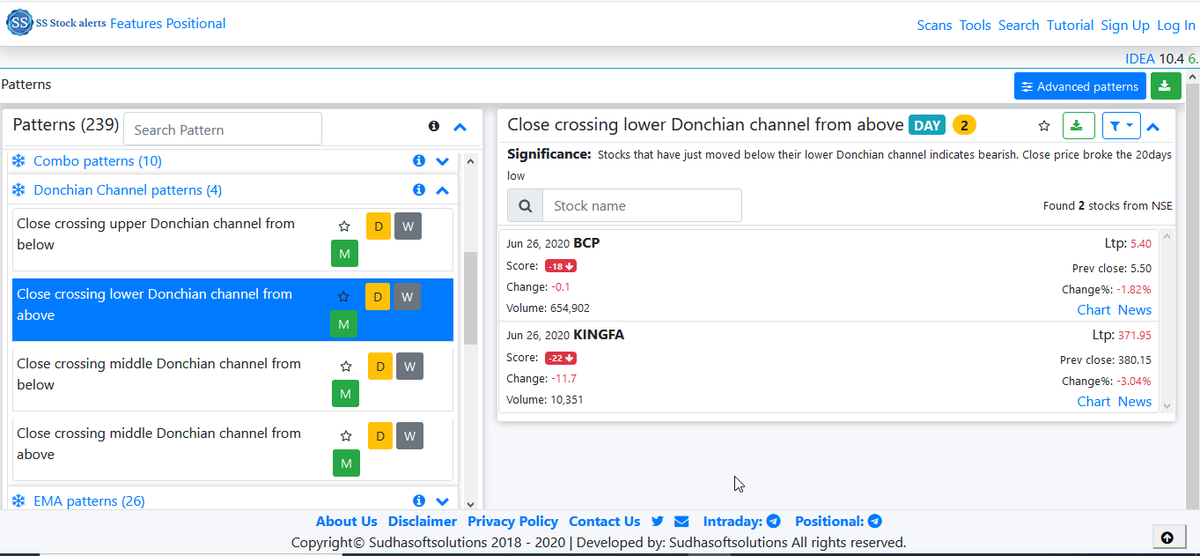This screenshot has width=1200, height=556.
Task: Open Search in top navigation
Action: pyautogui.click(x=1019, y=25)
